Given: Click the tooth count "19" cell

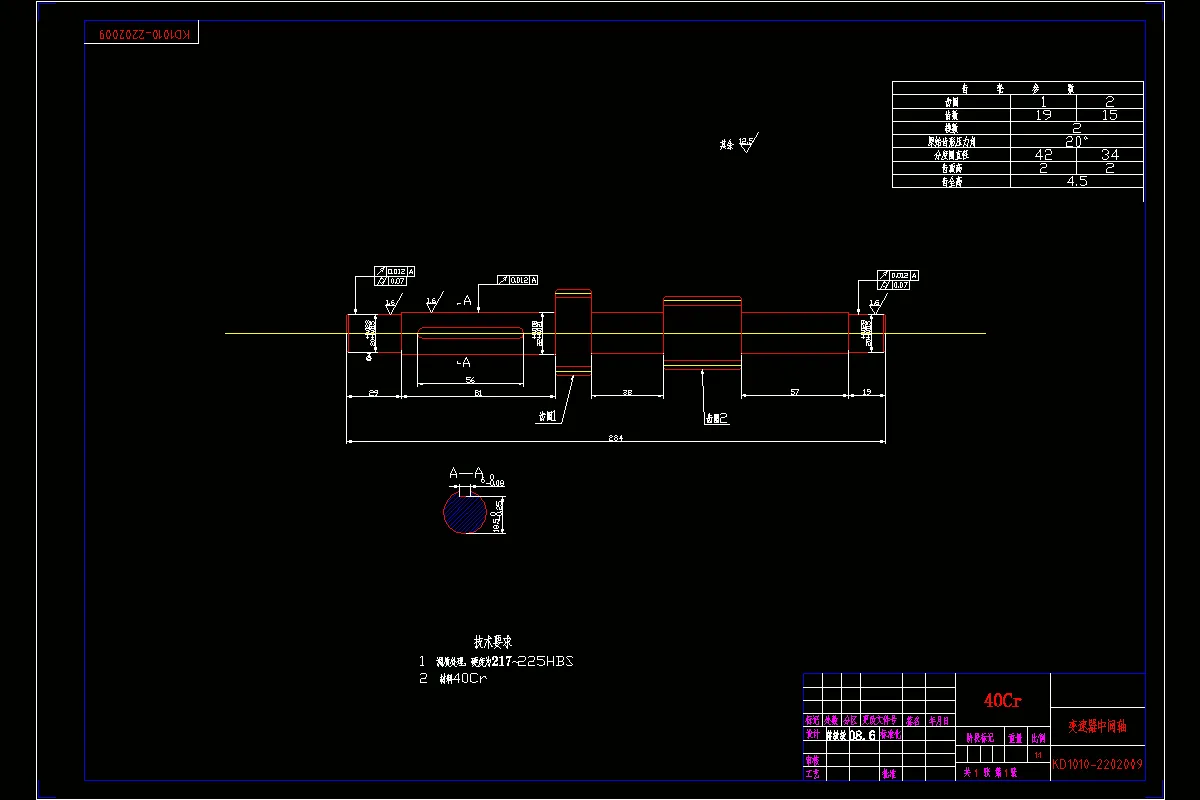Looking at the screenshot, I should tap(1044, 115).
